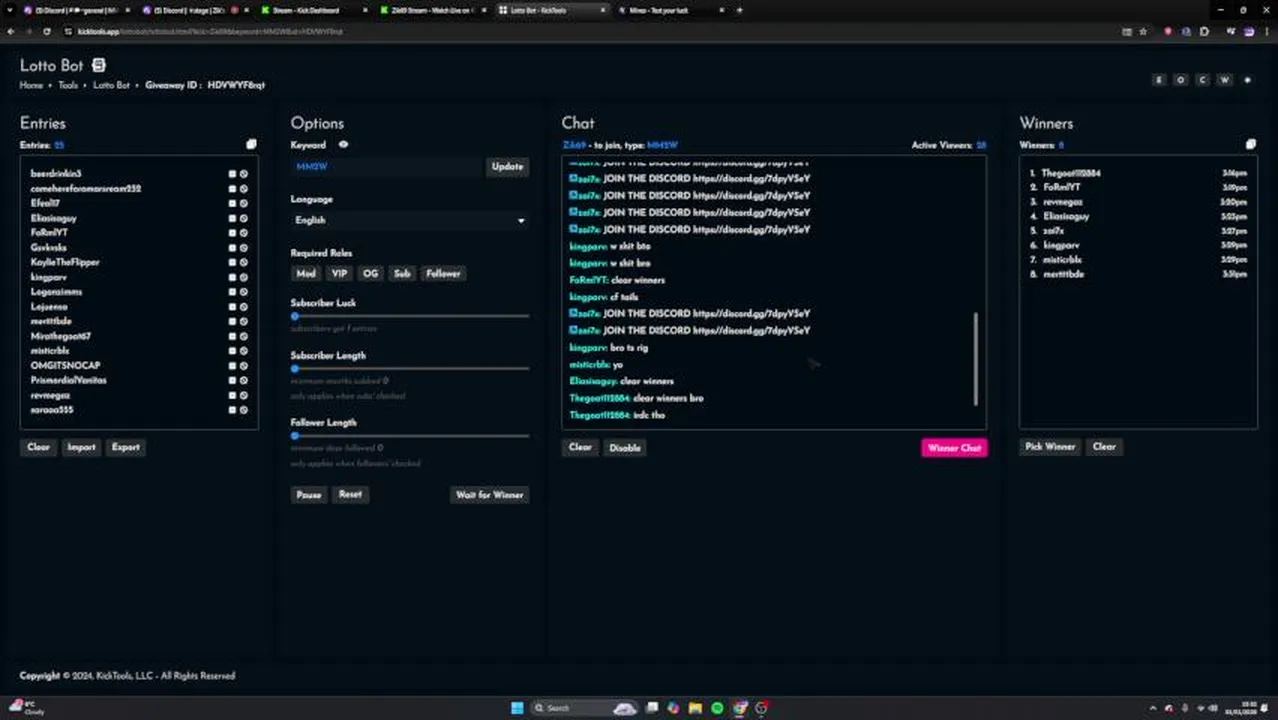Image resolution: width=1278 pixels, height=720 pixels.
Task: Click the ban icon beside OMGITSNOCAP
Action: (x=243, y=366)
